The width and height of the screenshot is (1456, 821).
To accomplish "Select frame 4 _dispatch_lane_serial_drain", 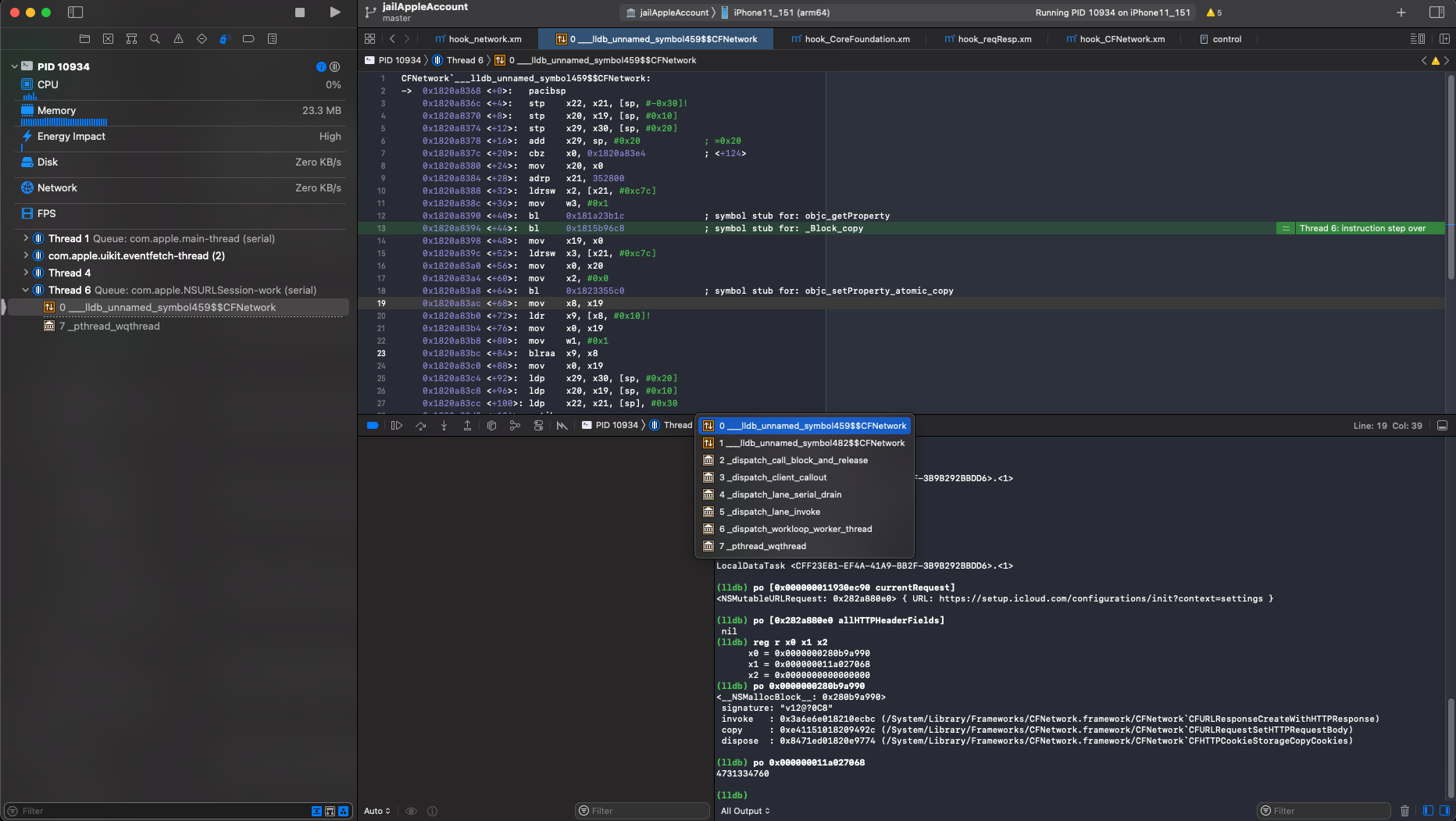I will 804,494.
